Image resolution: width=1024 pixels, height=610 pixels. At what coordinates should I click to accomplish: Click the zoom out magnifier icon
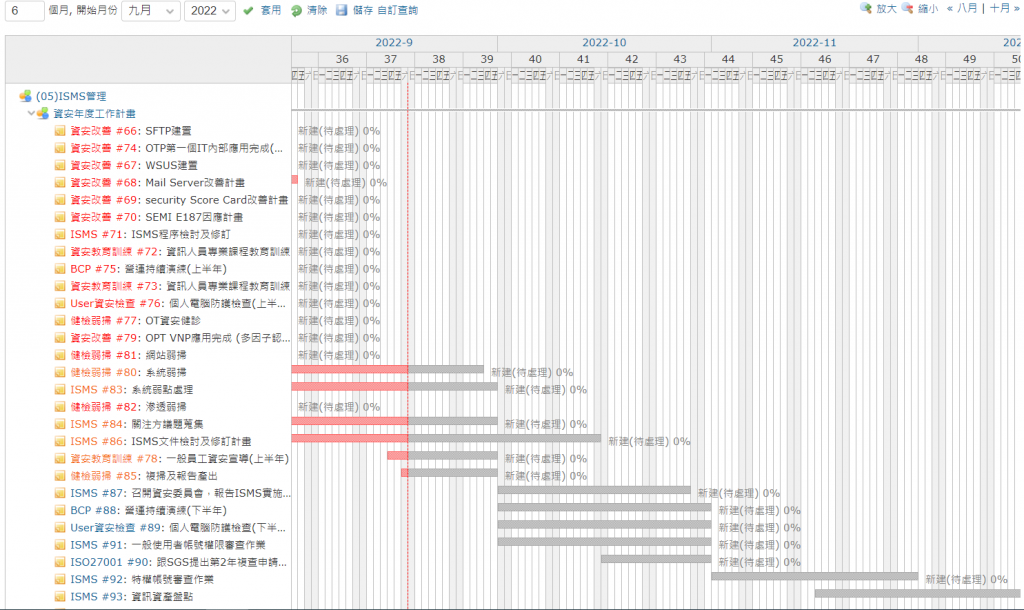(908, 8)
